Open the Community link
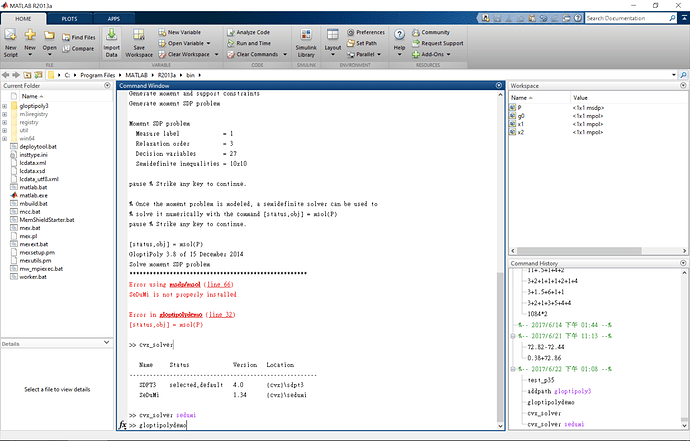 tap(431, 32)
